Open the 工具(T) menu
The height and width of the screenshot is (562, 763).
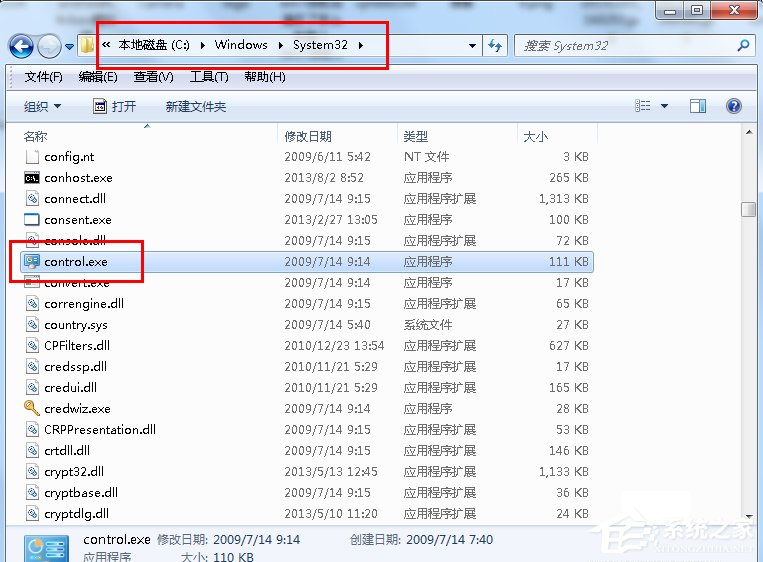(208, 77)
